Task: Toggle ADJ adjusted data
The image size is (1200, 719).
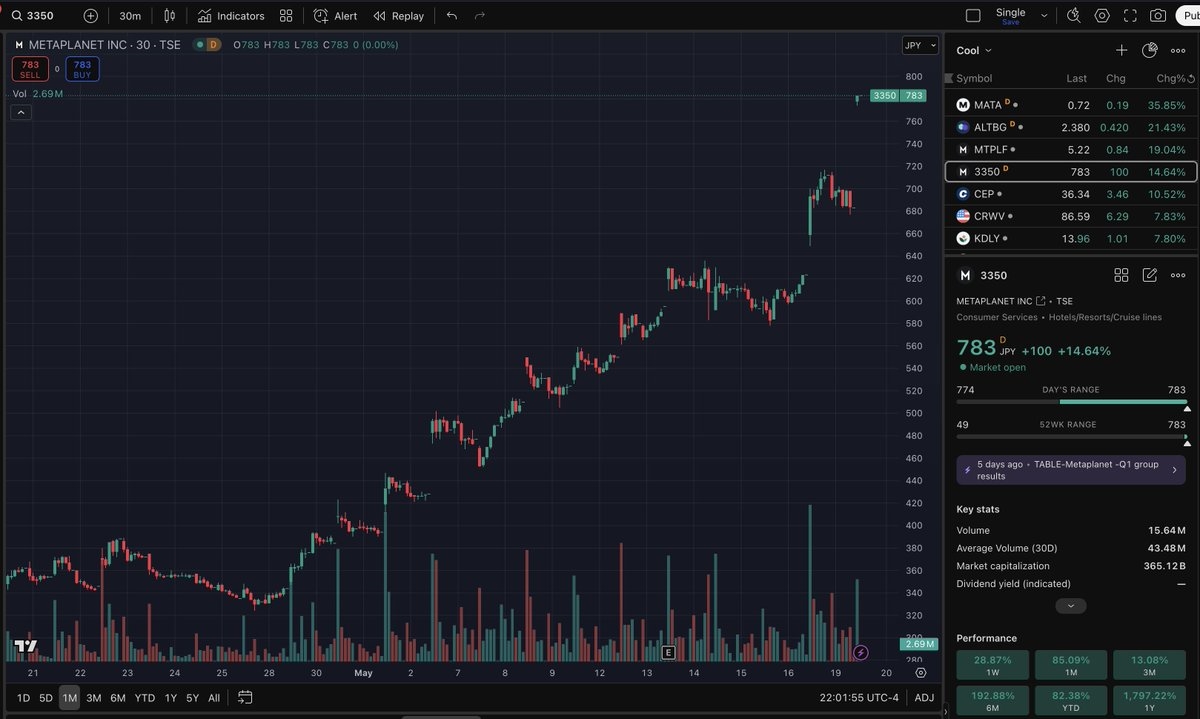Action: pos(924,698)
